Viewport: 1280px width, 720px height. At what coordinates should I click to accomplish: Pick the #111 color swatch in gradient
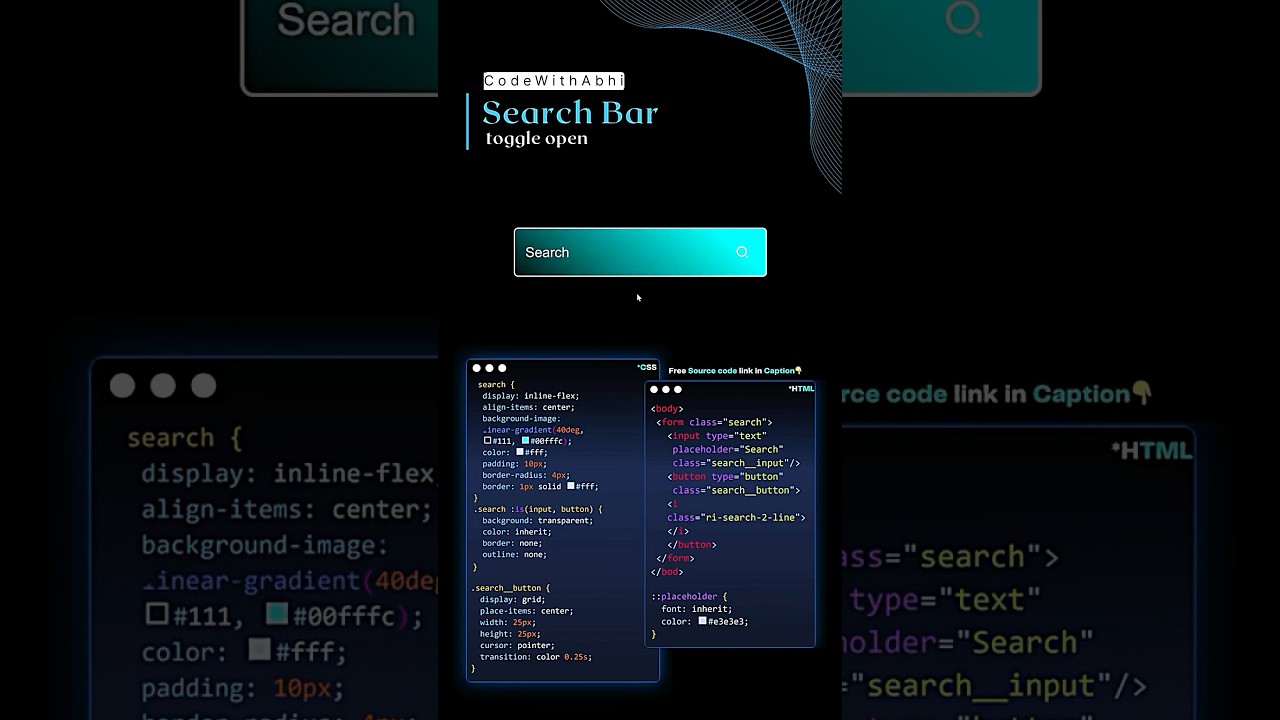(488, 440)
